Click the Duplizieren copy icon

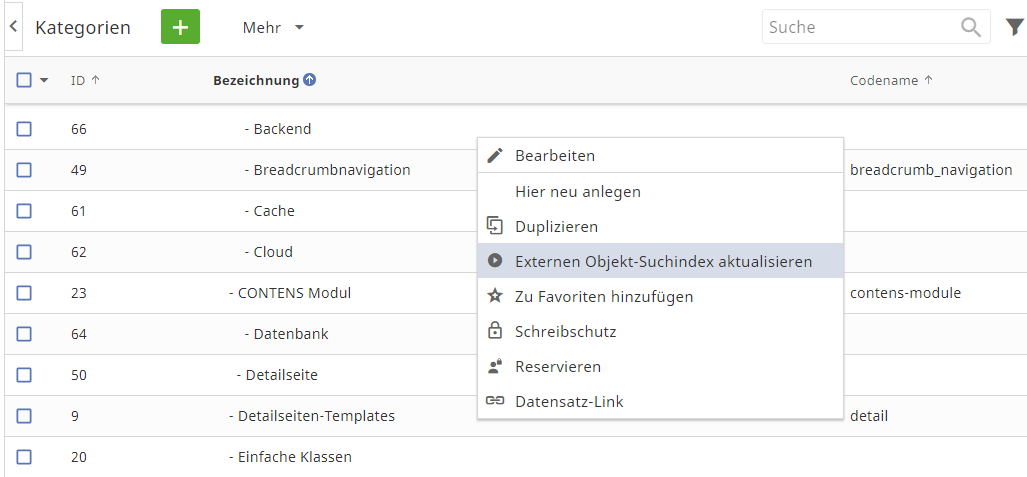[494, 227]
